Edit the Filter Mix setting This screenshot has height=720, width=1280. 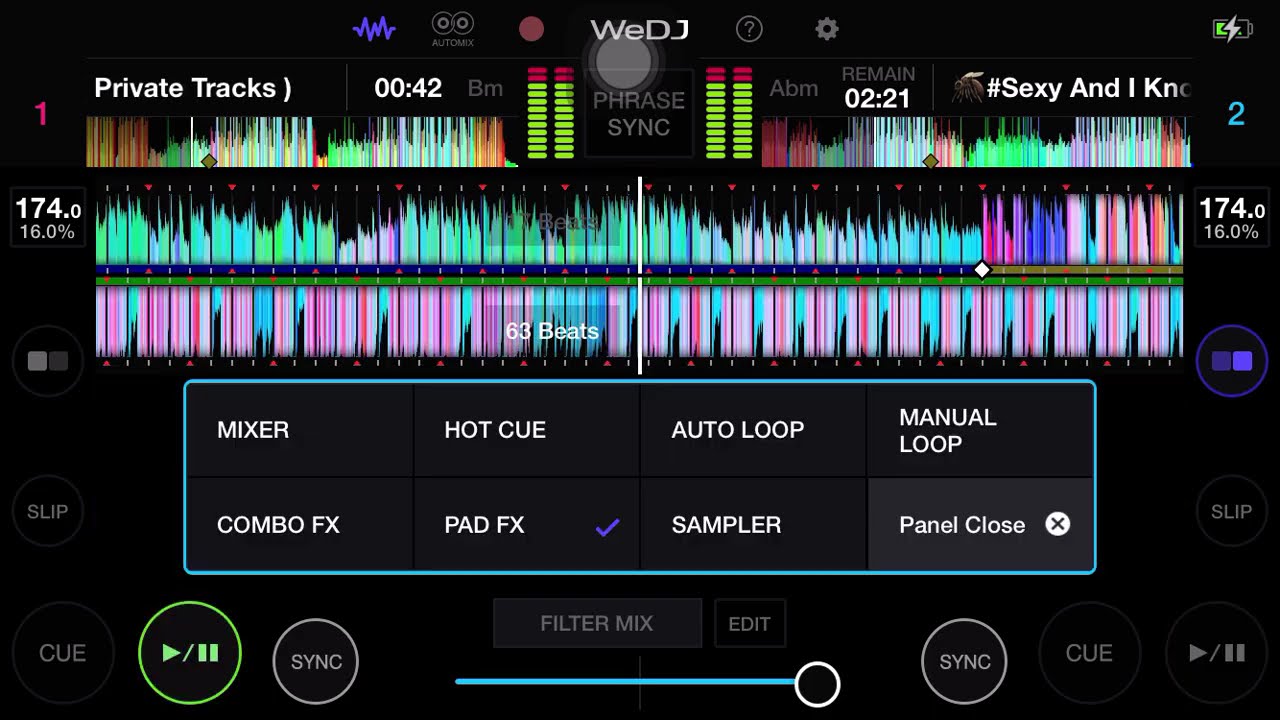(x=750, y=623)
